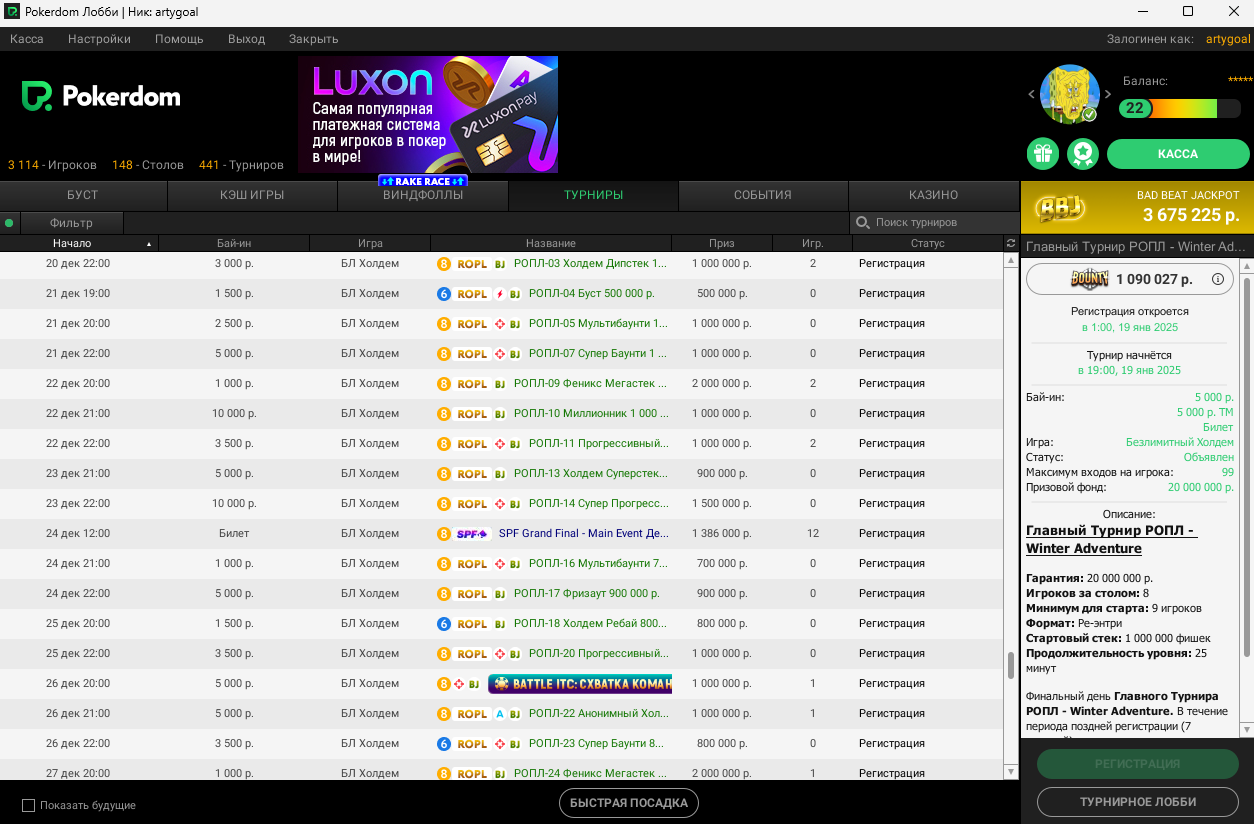Screen dimensions: 1254x824
Task: Switch to the previous avatar with left arrow
Action: point(1032,95)
